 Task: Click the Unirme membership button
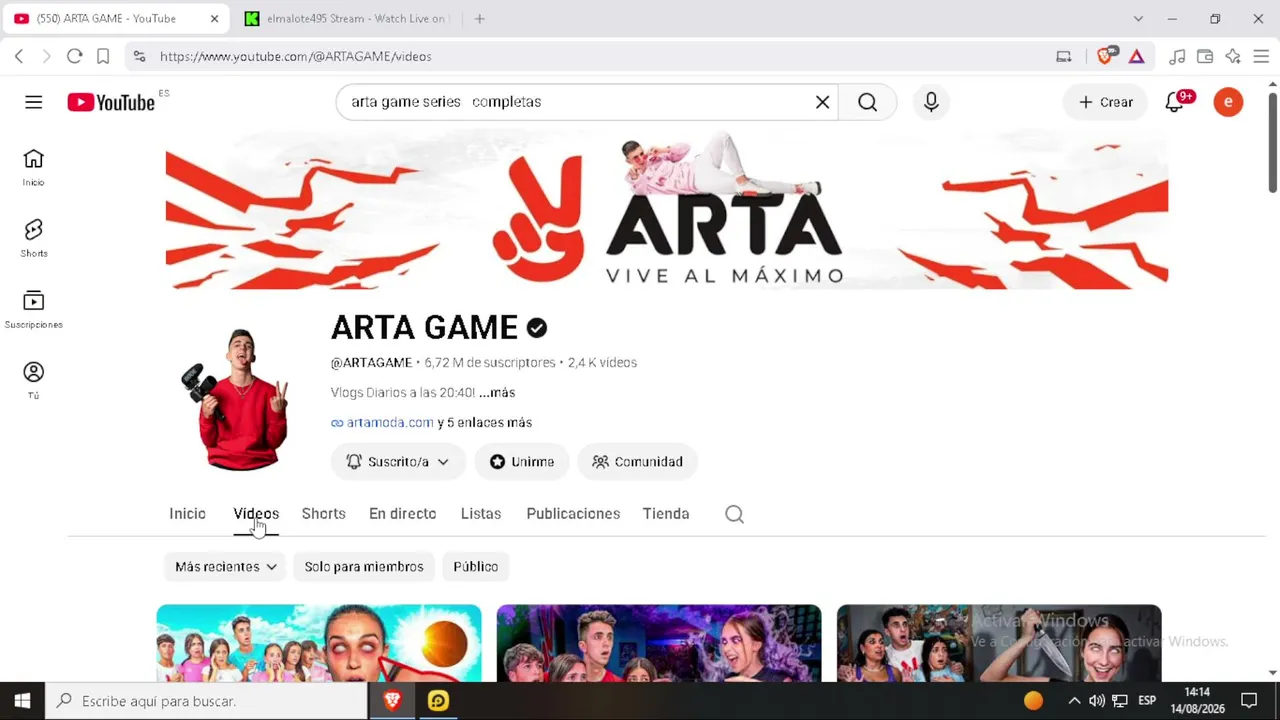point(522,462)
